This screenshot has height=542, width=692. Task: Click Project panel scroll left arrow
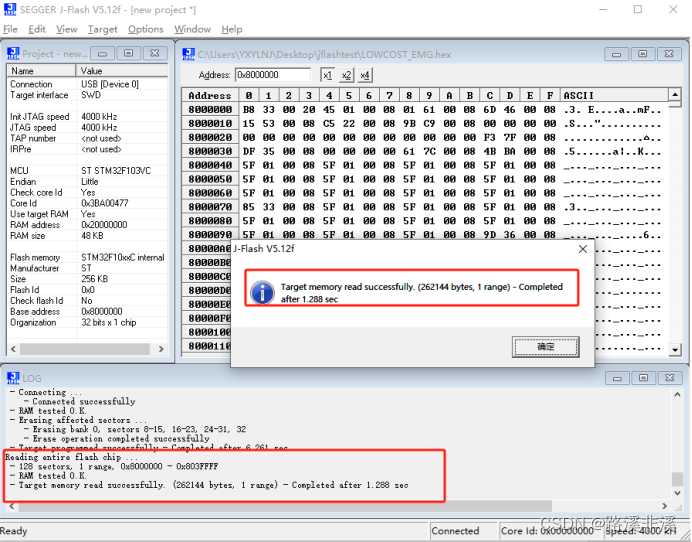coord(13,349)
